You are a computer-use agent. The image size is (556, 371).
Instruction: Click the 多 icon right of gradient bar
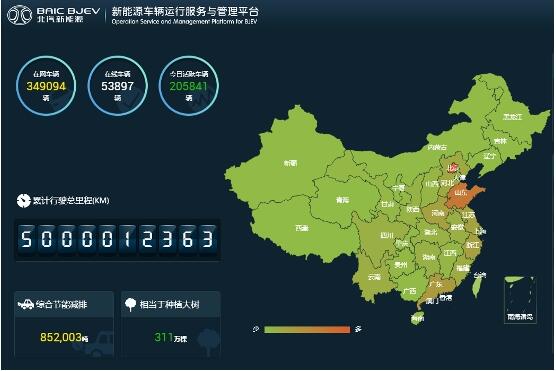(358, 329)
